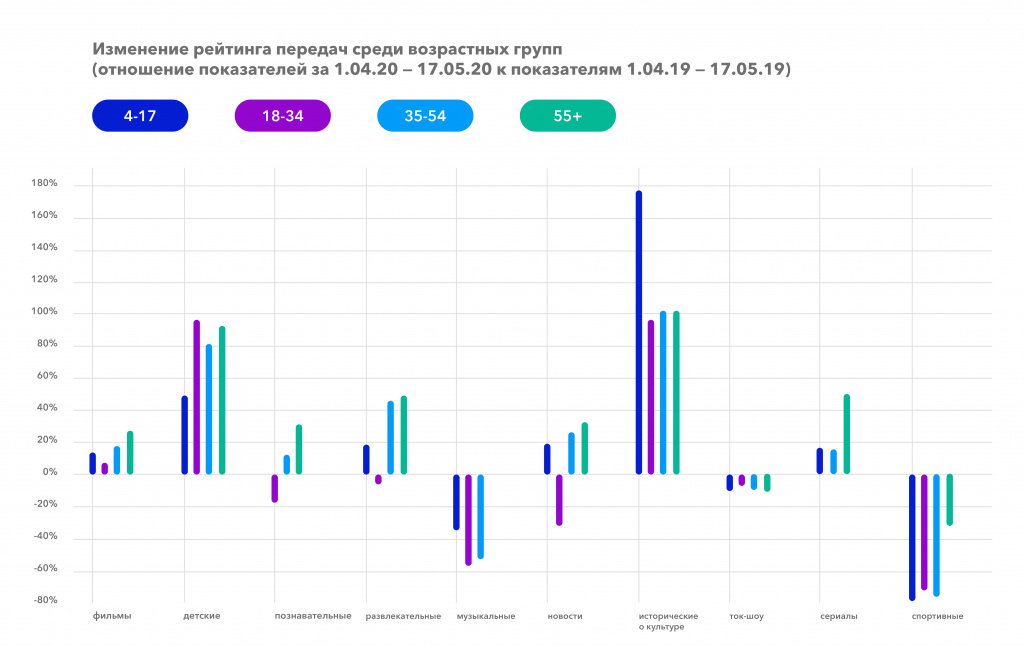
Task: Click the "0%" baseline axis label
Action: (x=52, y=471)
